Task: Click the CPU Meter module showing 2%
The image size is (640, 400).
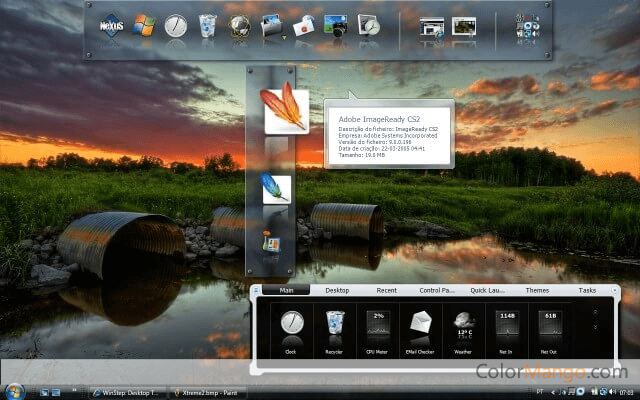Action: click(378, 331)
